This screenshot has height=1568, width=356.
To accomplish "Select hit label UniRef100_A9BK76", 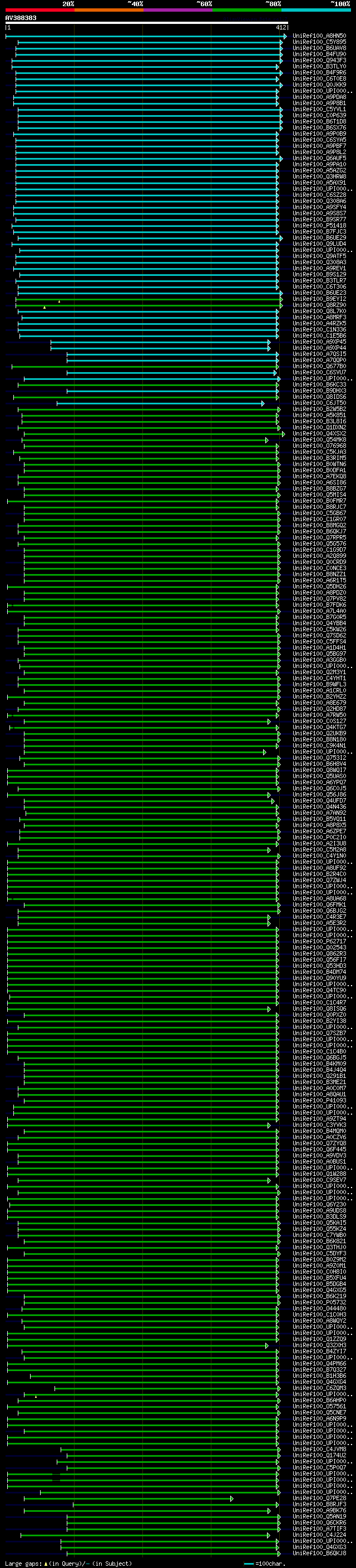I will pyautogui.click(x=319, y=1510).
